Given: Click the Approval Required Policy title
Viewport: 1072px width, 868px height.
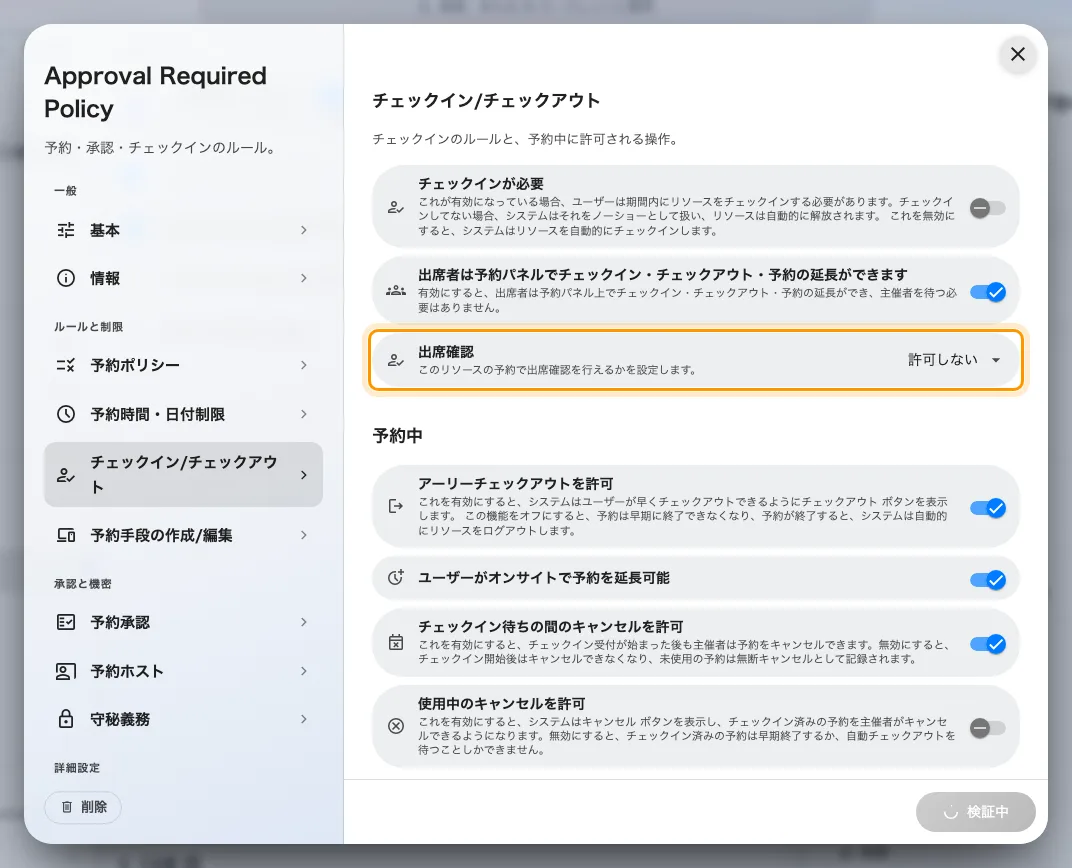Looking at the screenshot, I should point(155,92).
